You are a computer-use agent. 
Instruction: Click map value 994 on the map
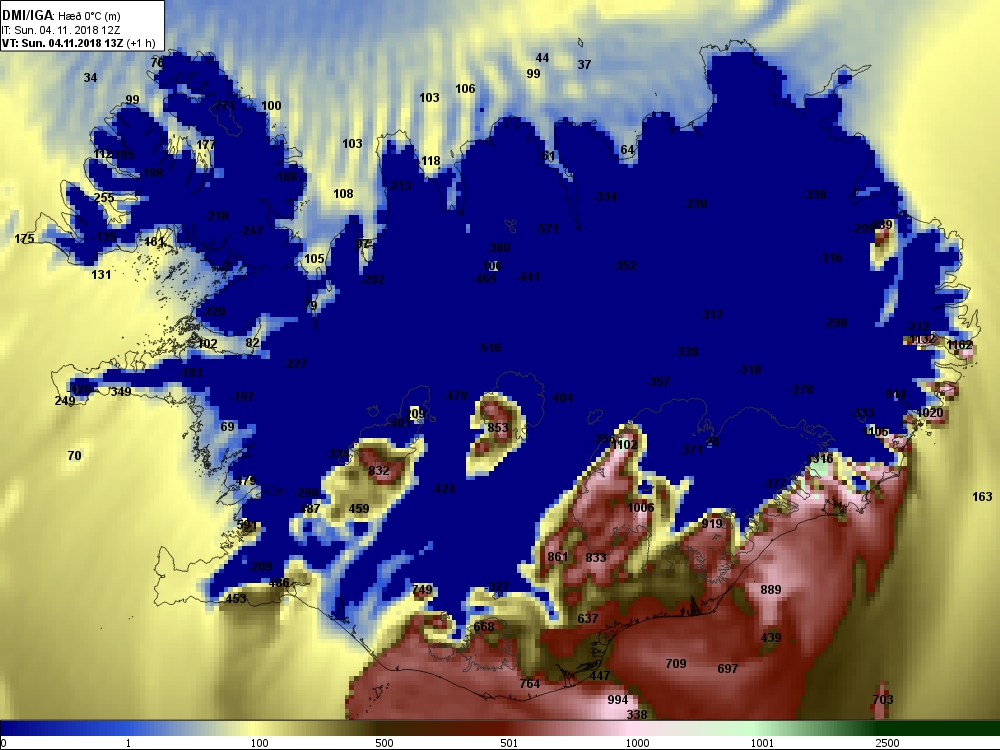click(617, 700)
